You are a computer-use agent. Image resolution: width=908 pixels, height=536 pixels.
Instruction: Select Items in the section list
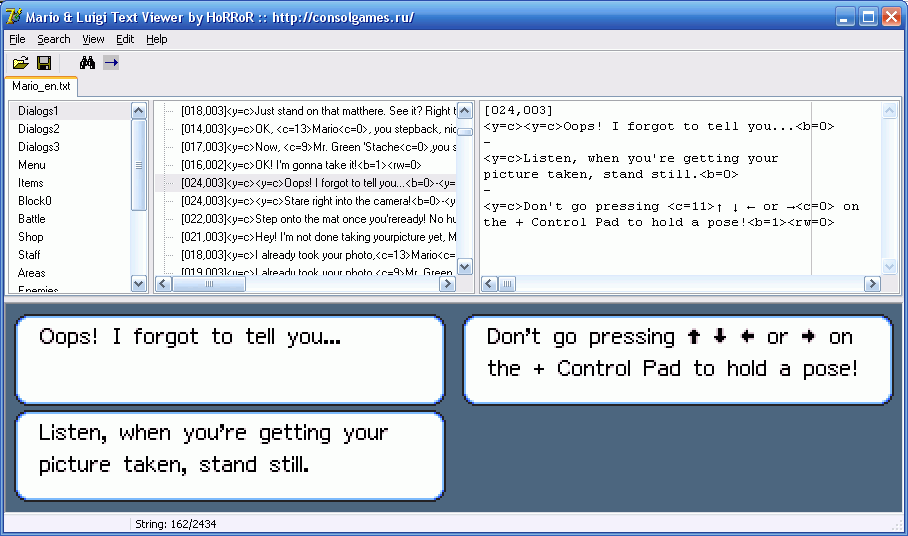point(71,183)
